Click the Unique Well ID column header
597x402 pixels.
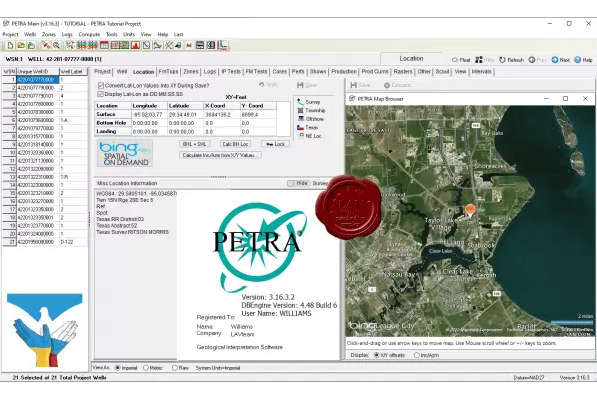tap(38, 72)
